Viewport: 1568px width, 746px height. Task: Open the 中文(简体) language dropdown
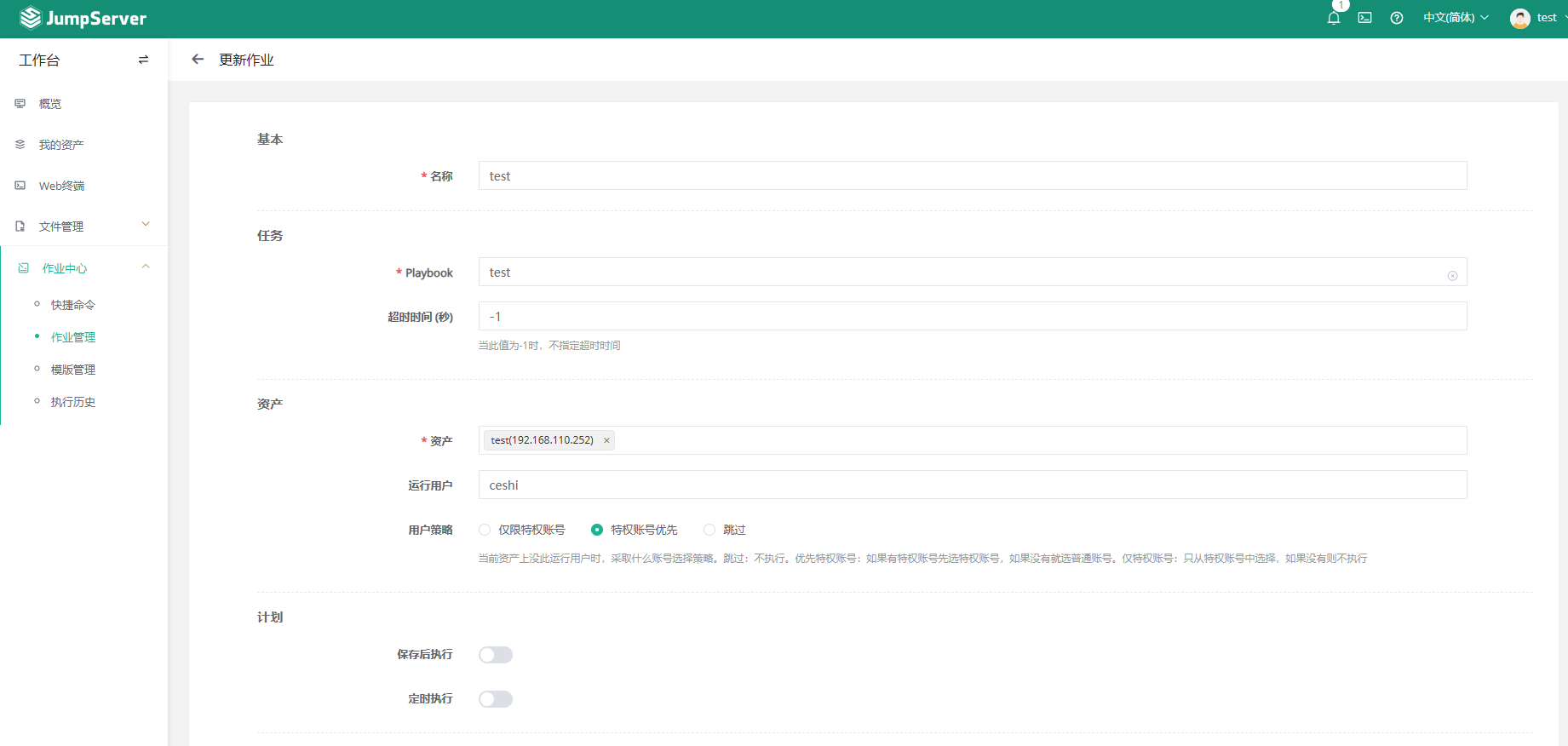[x=1455, y=18]
